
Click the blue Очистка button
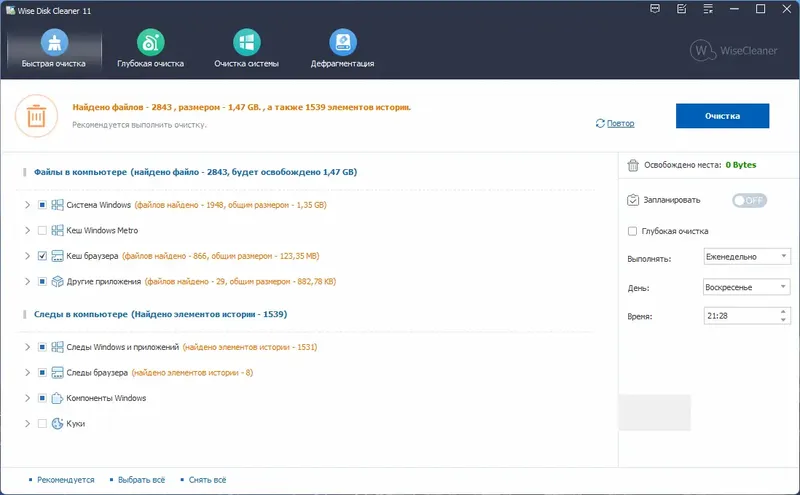point(722,116)
